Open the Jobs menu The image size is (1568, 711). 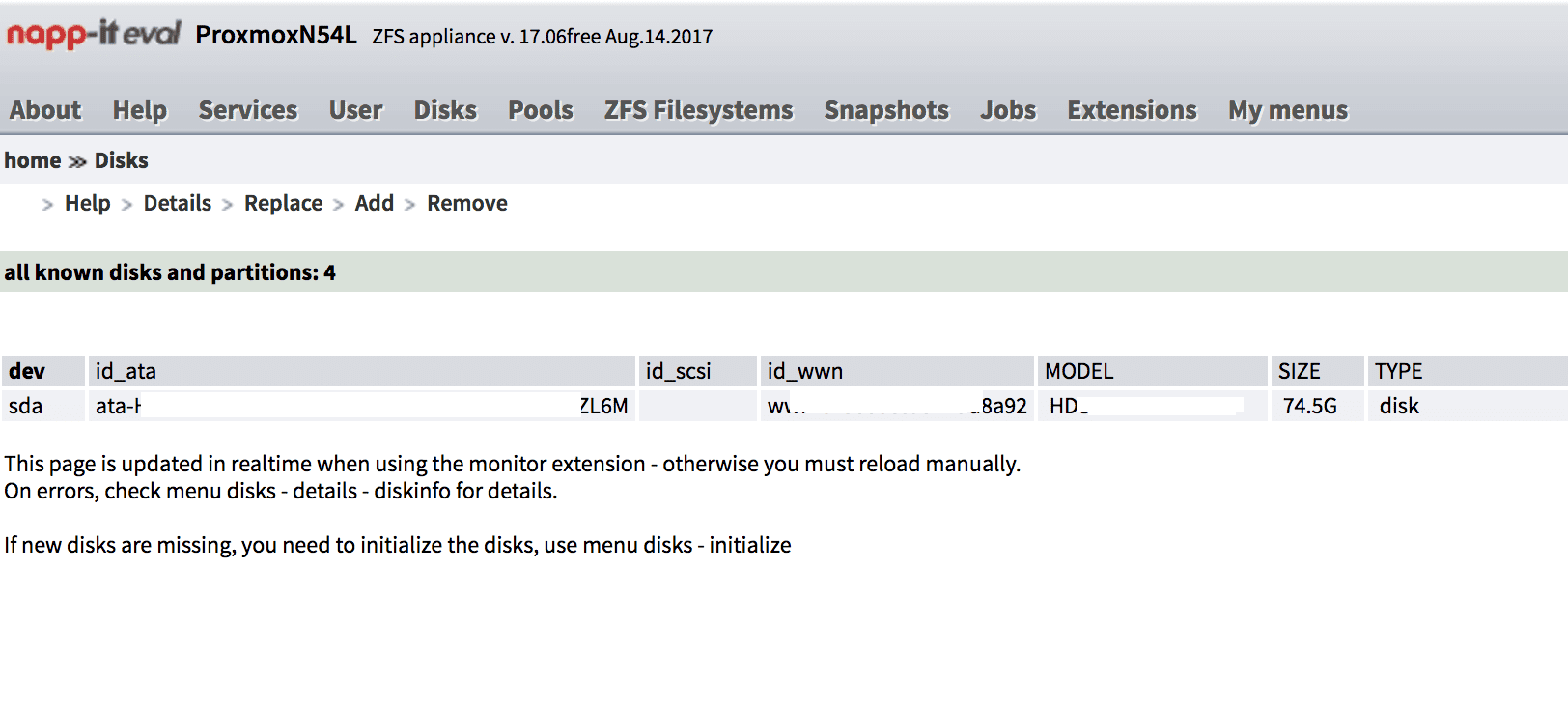[x=1008, y=110]
